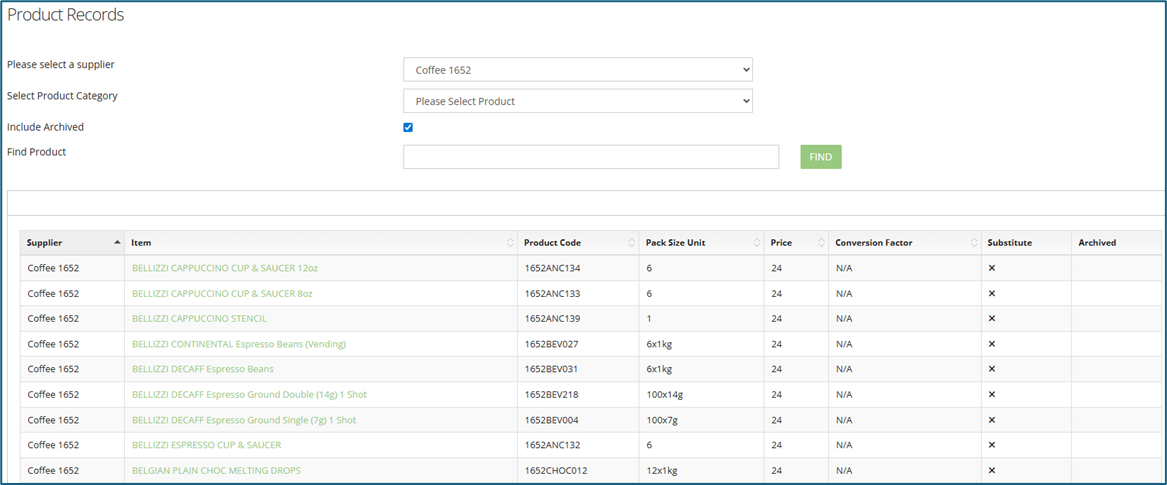This screenshot has height=485, width=1167.
Task: Open the supplier dropdown showing Coffee 1652
Action: [x=578, y=70]
